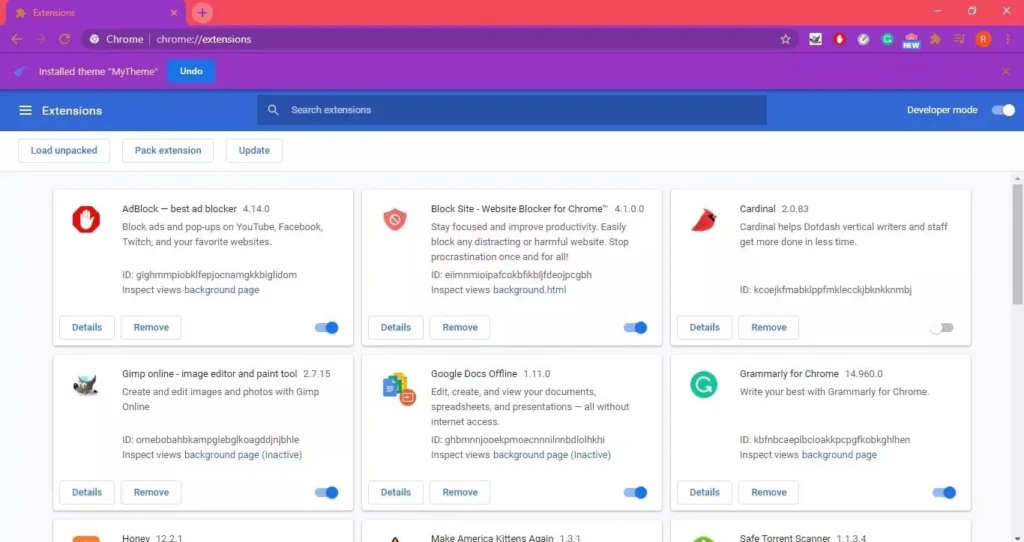
Task: Go forward with the forward arrow
Action: (40, 39)
